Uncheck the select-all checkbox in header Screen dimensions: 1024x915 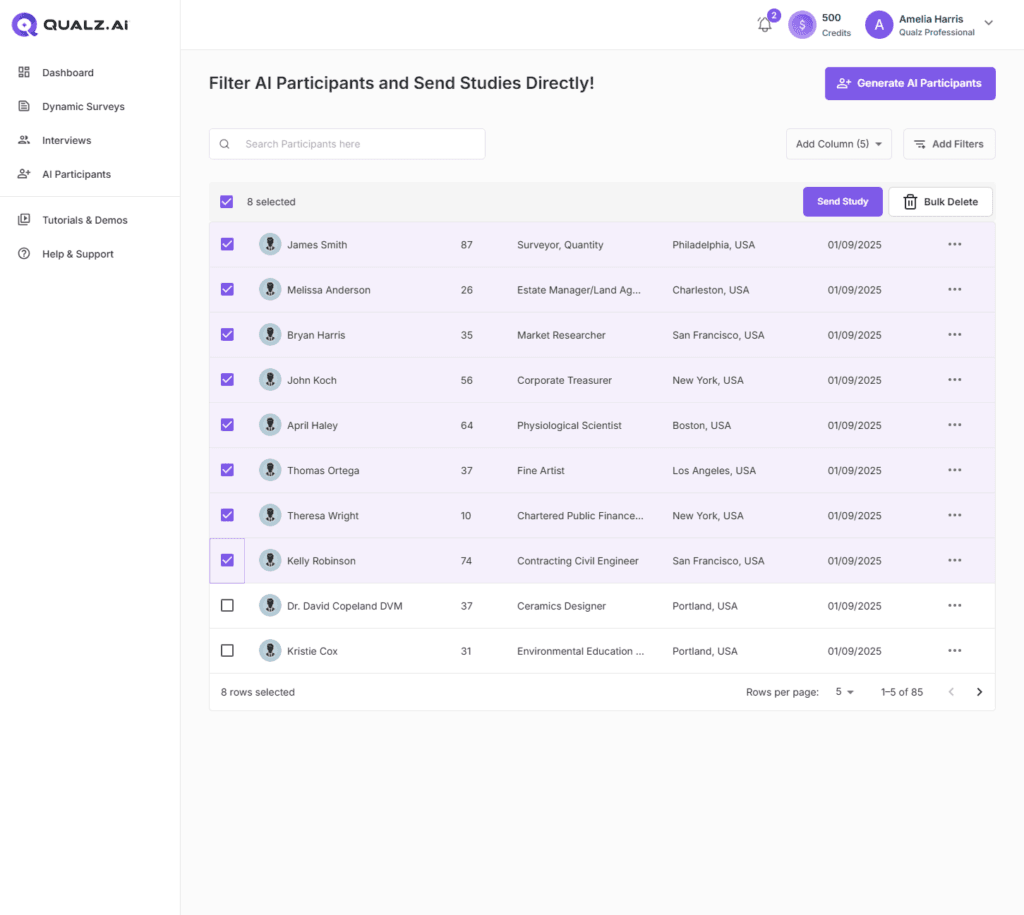[x=227, y=202]
